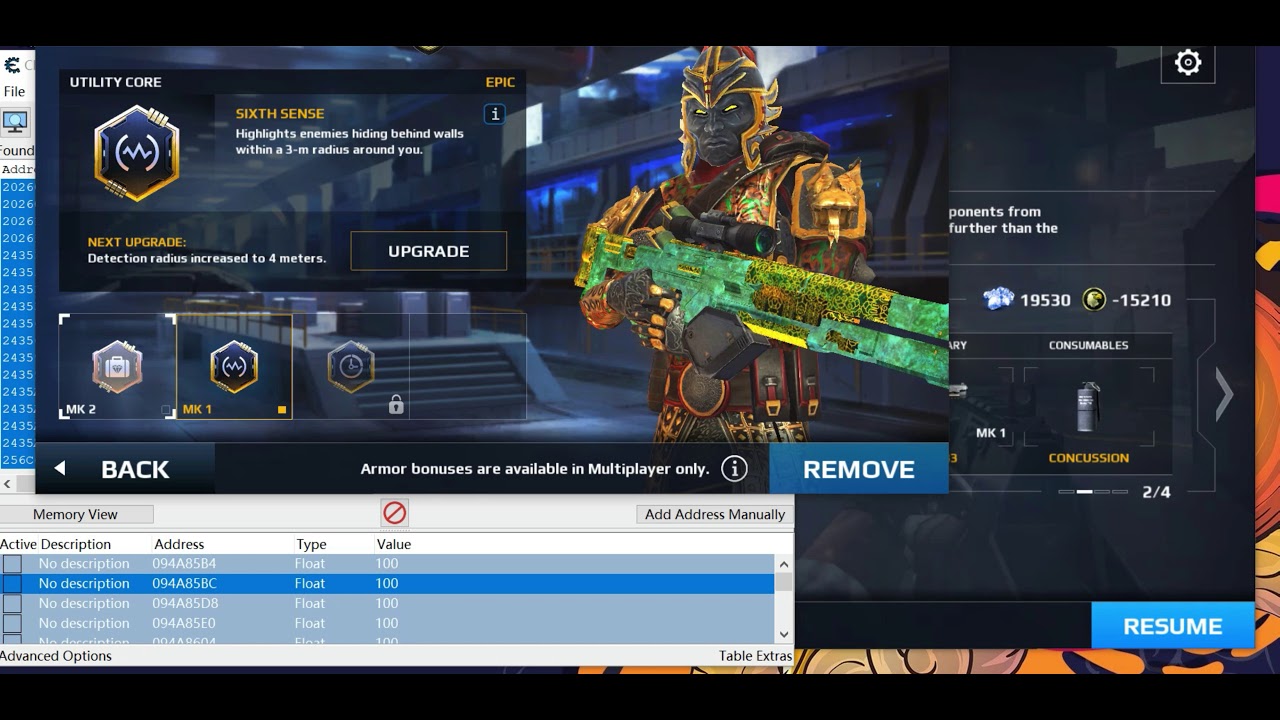Toggle Active checkbox for address 094A85D8

[x=12, y=604]
